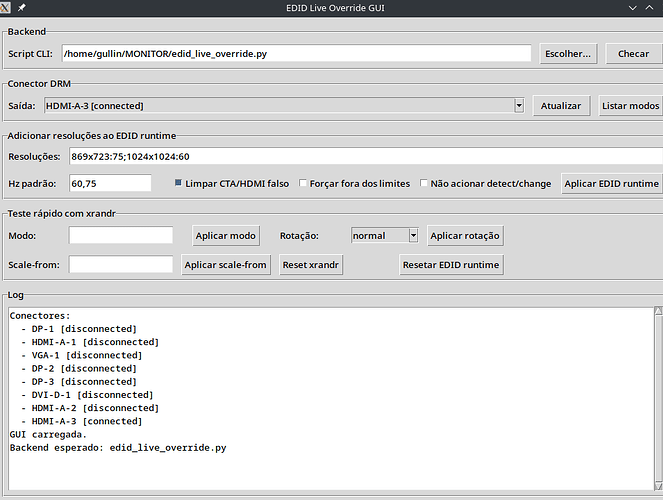Click the Resetar EDID runtime button
Screen dimensions: 663x500
pos(451,265)
